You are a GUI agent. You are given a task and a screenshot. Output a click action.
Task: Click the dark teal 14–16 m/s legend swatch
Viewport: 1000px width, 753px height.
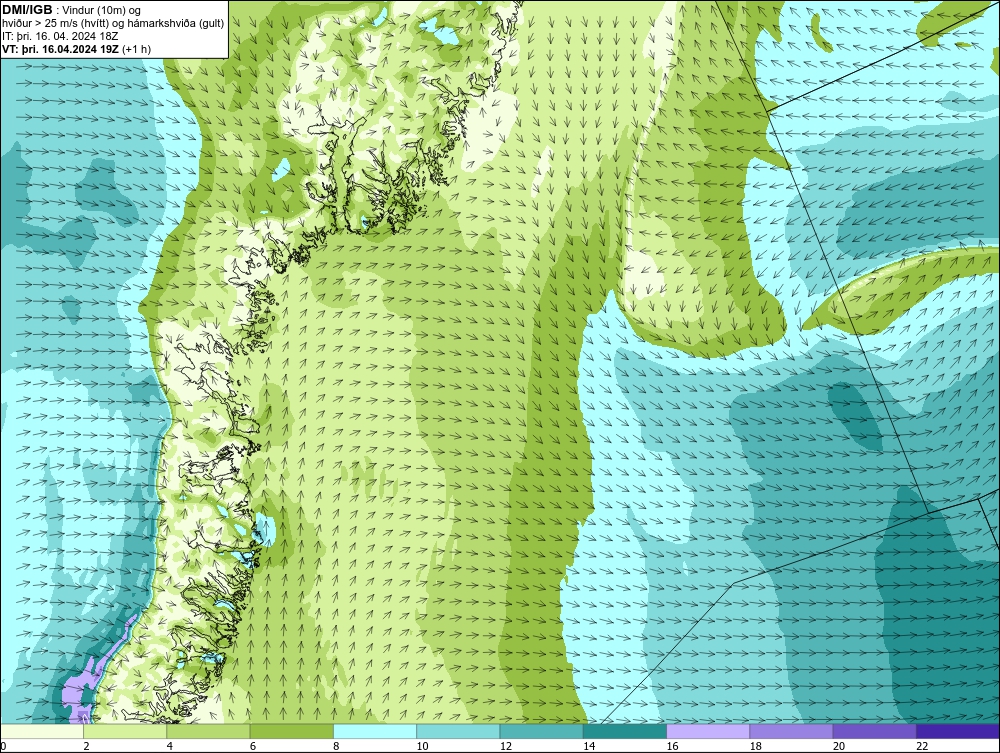pos(624,731)
